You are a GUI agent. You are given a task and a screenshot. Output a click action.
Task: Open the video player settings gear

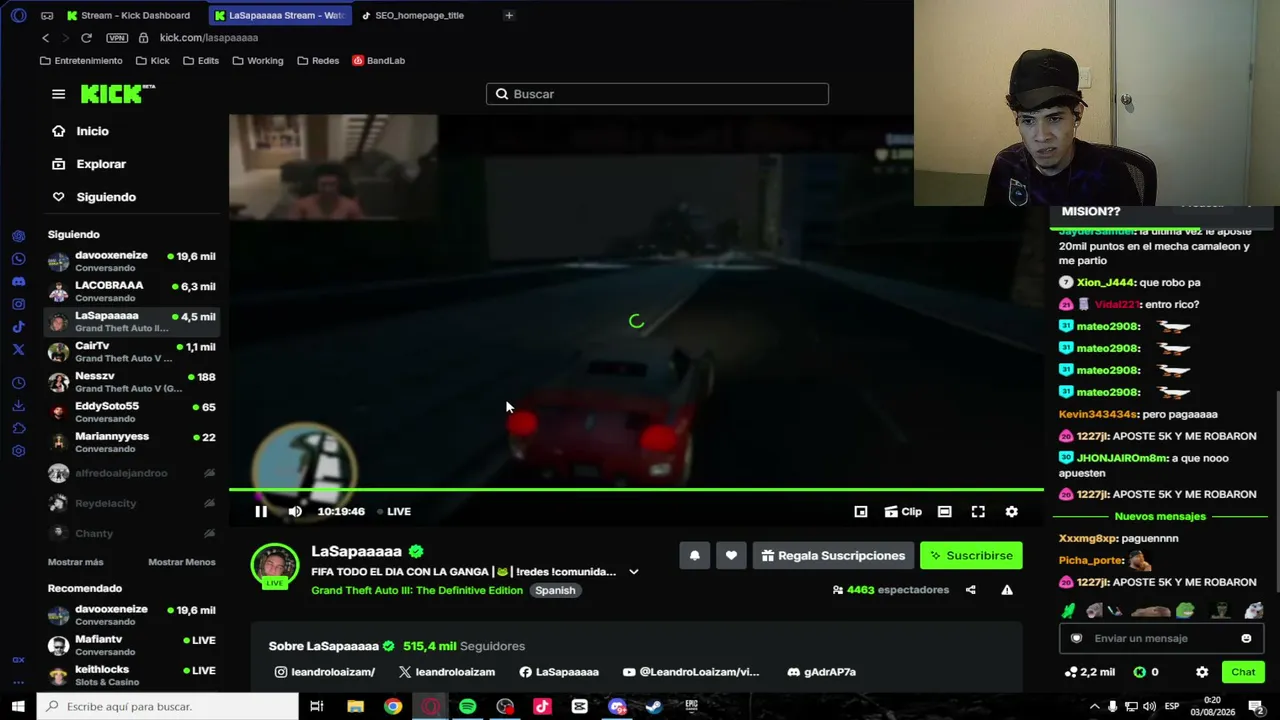coord(1012,511)
